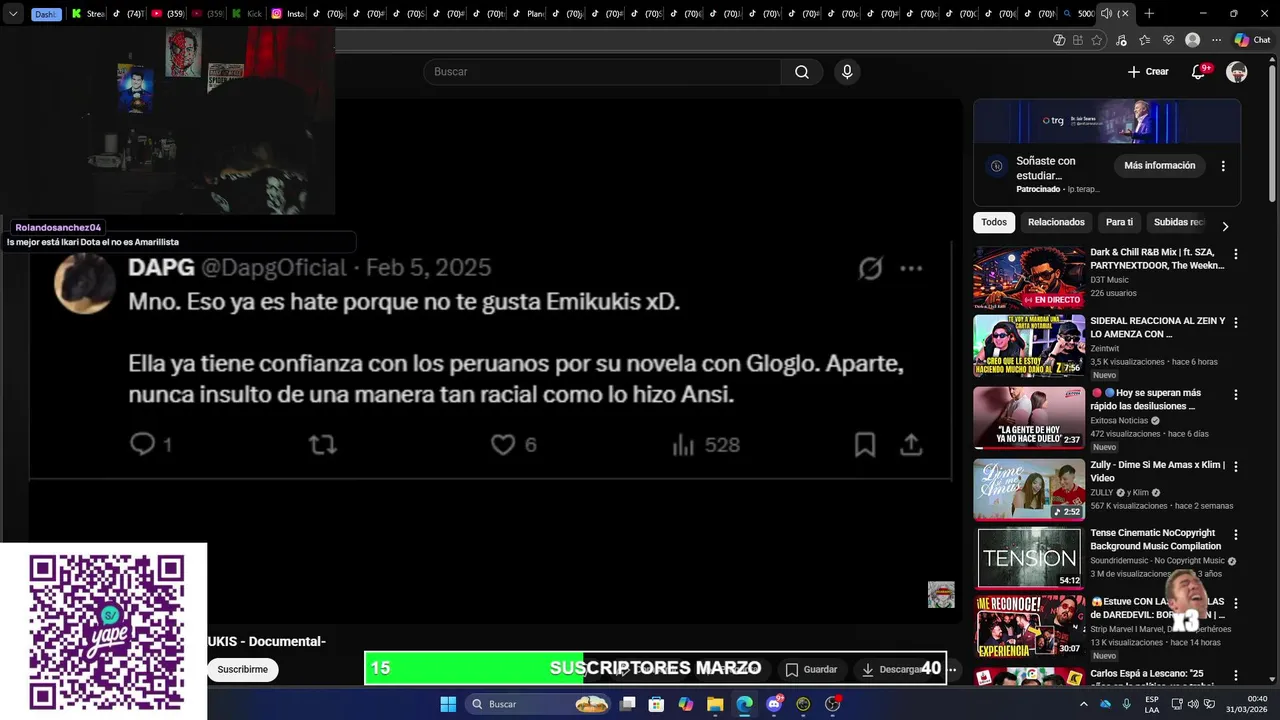Click the Exitosa Noticias channel name

1118,421
